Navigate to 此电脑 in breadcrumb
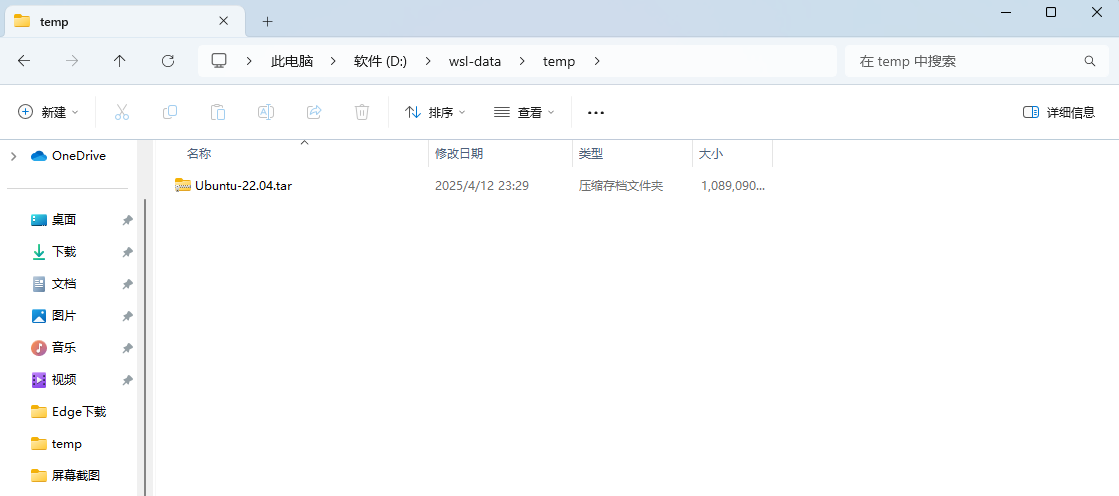This screenshot has height=496, width=1119. click(x=292, y=61)
